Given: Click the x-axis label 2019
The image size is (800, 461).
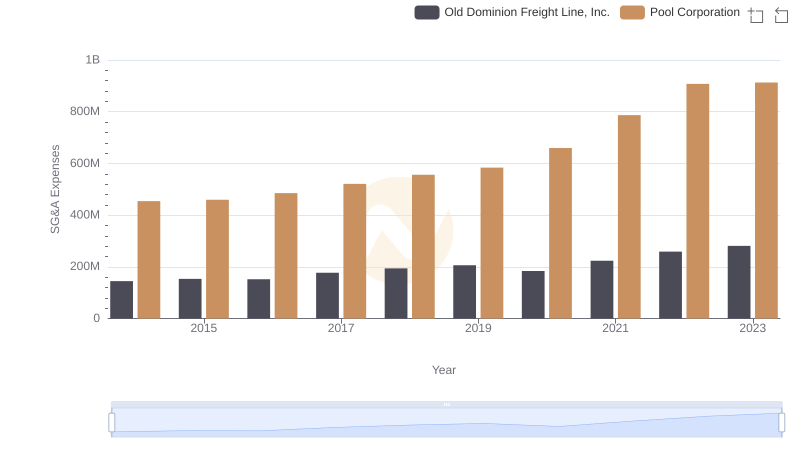Looking at the screenshot, I should click(478, 328).
